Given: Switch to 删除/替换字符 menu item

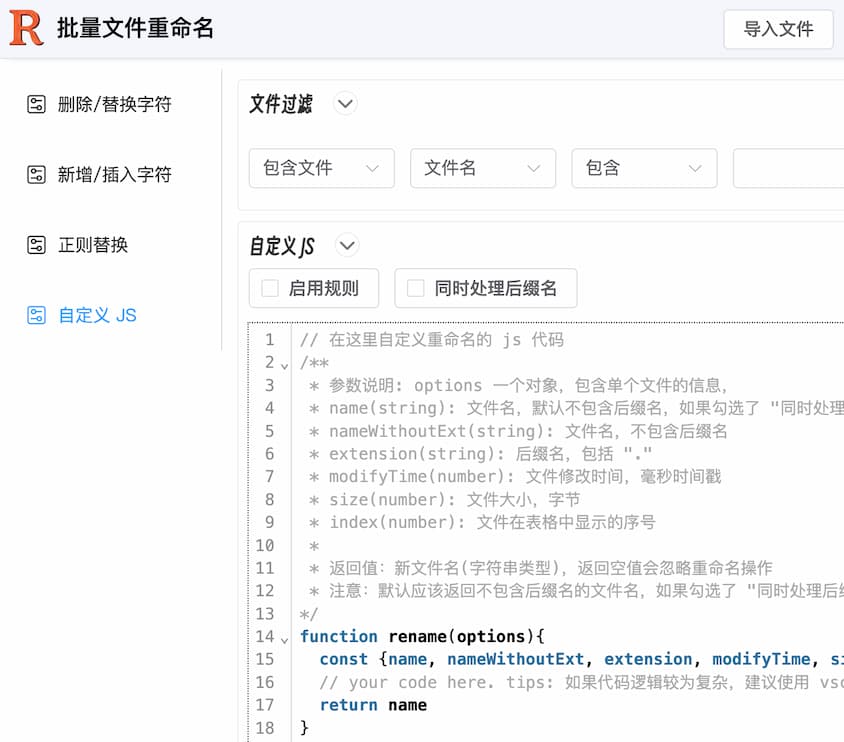Looking at the screenshot, I should (114, 104).
